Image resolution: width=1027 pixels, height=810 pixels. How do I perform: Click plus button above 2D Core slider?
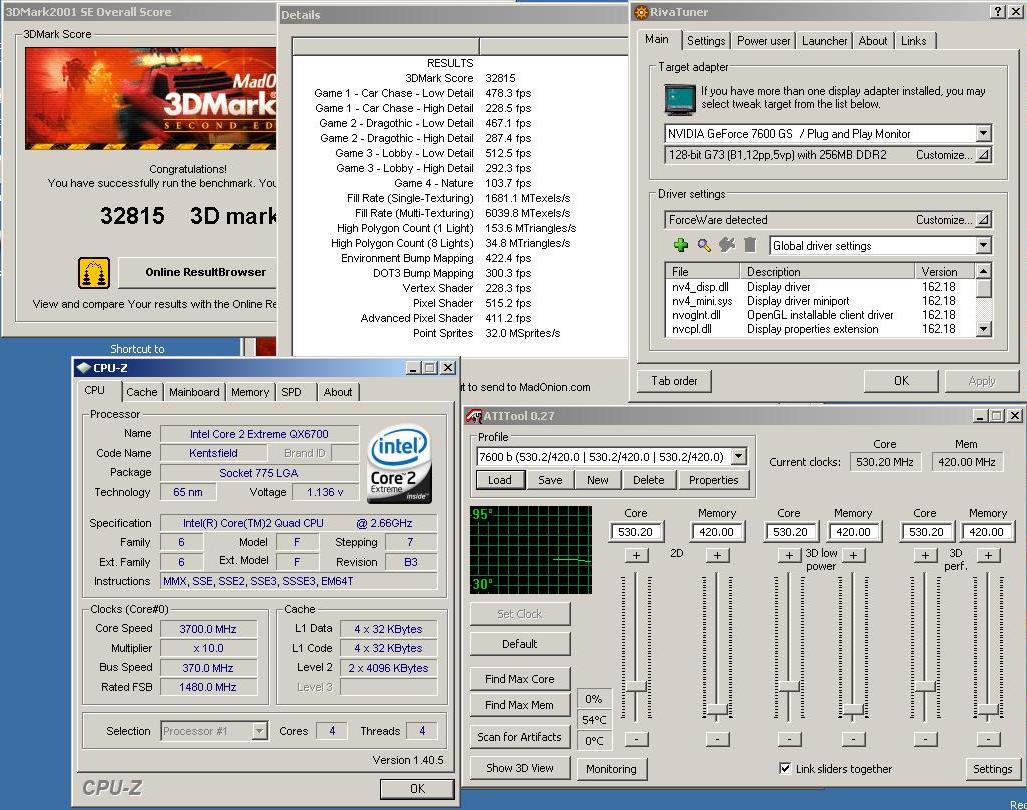pyautogui.click(x=636, y=555)
